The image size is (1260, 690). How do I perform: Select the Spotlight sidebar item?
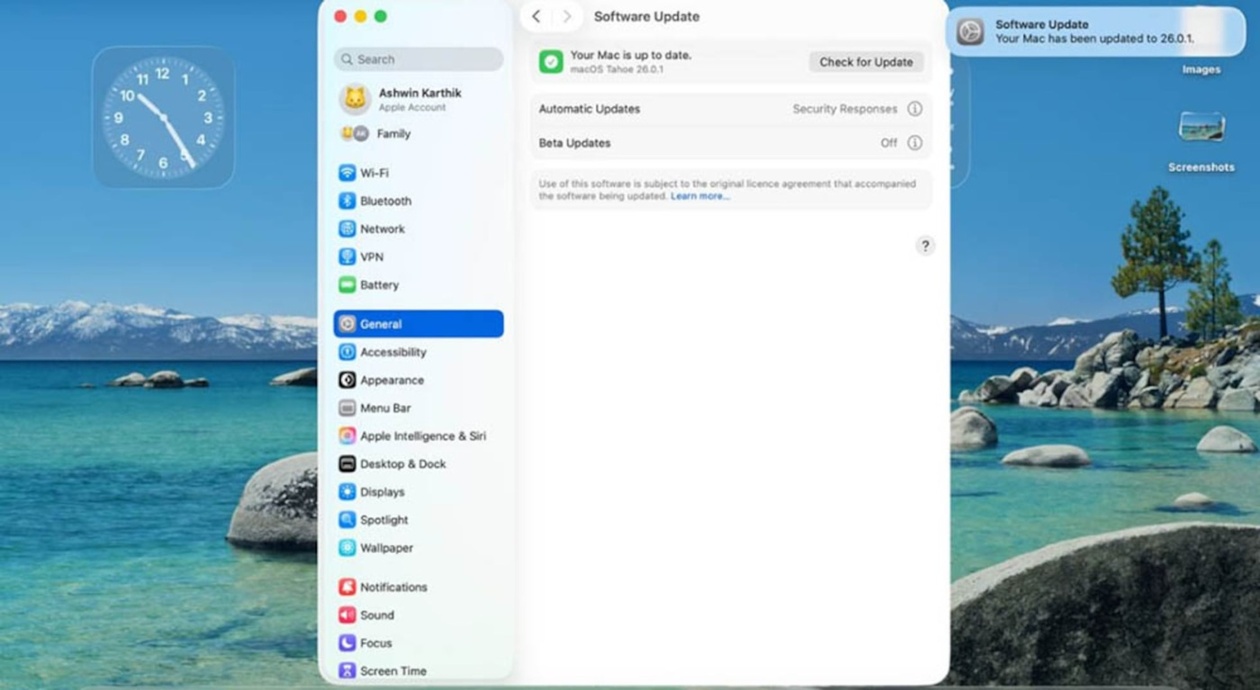point(384,520)
